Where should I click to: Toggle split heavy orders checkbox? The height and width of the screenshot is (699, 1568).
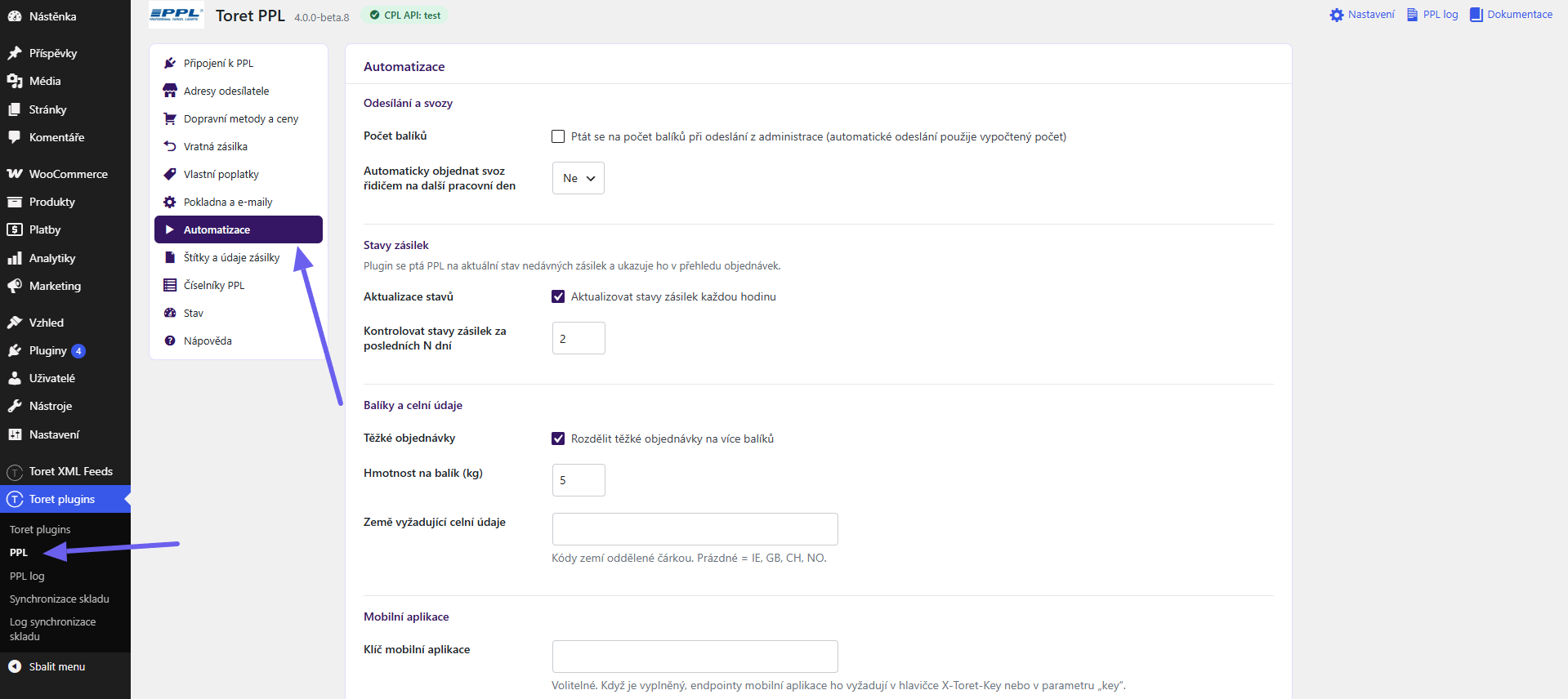pyautogui.click(x=558, y=439)
